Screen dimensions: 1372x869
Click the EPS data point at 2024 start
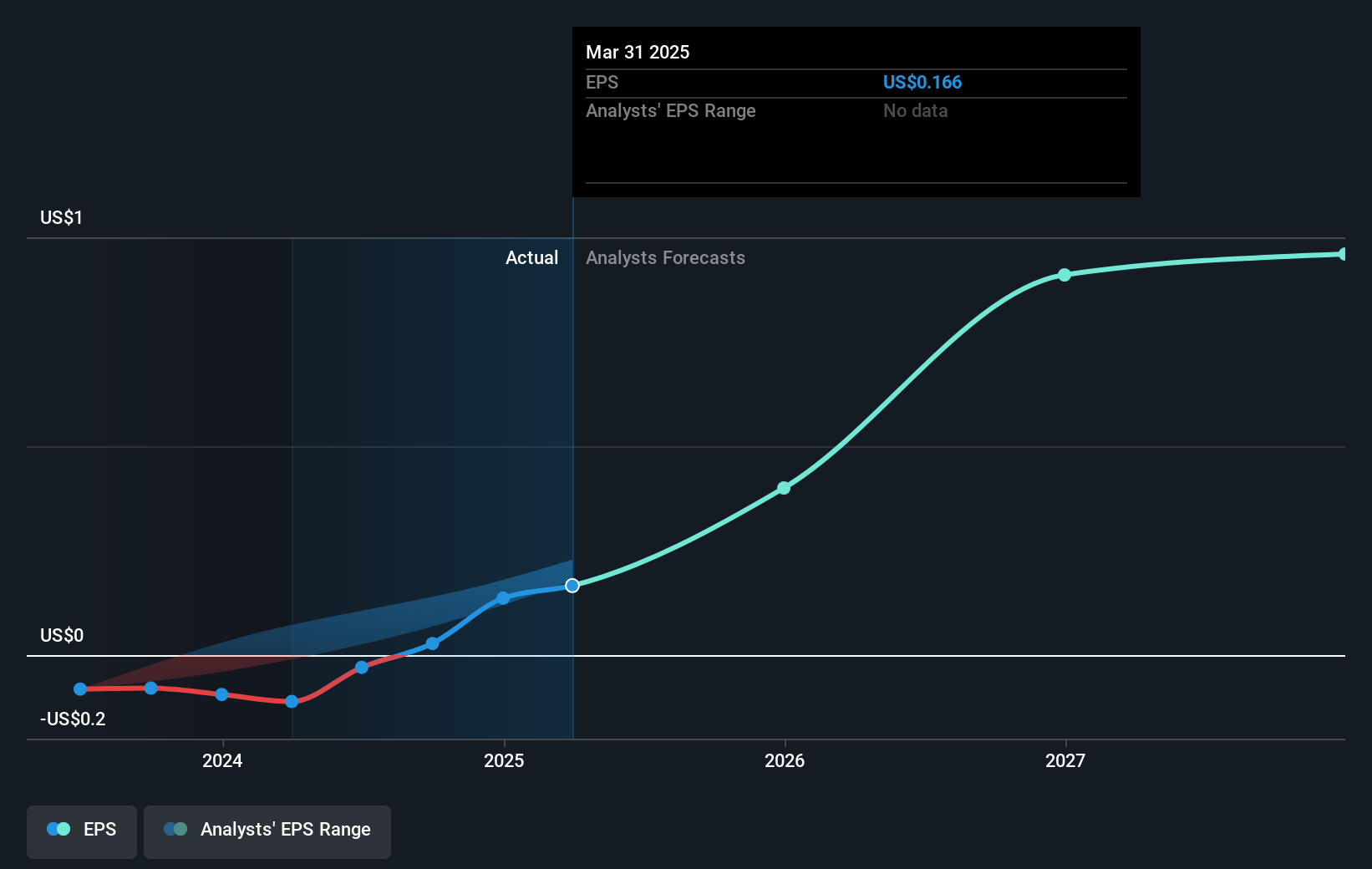pos(221,694)
